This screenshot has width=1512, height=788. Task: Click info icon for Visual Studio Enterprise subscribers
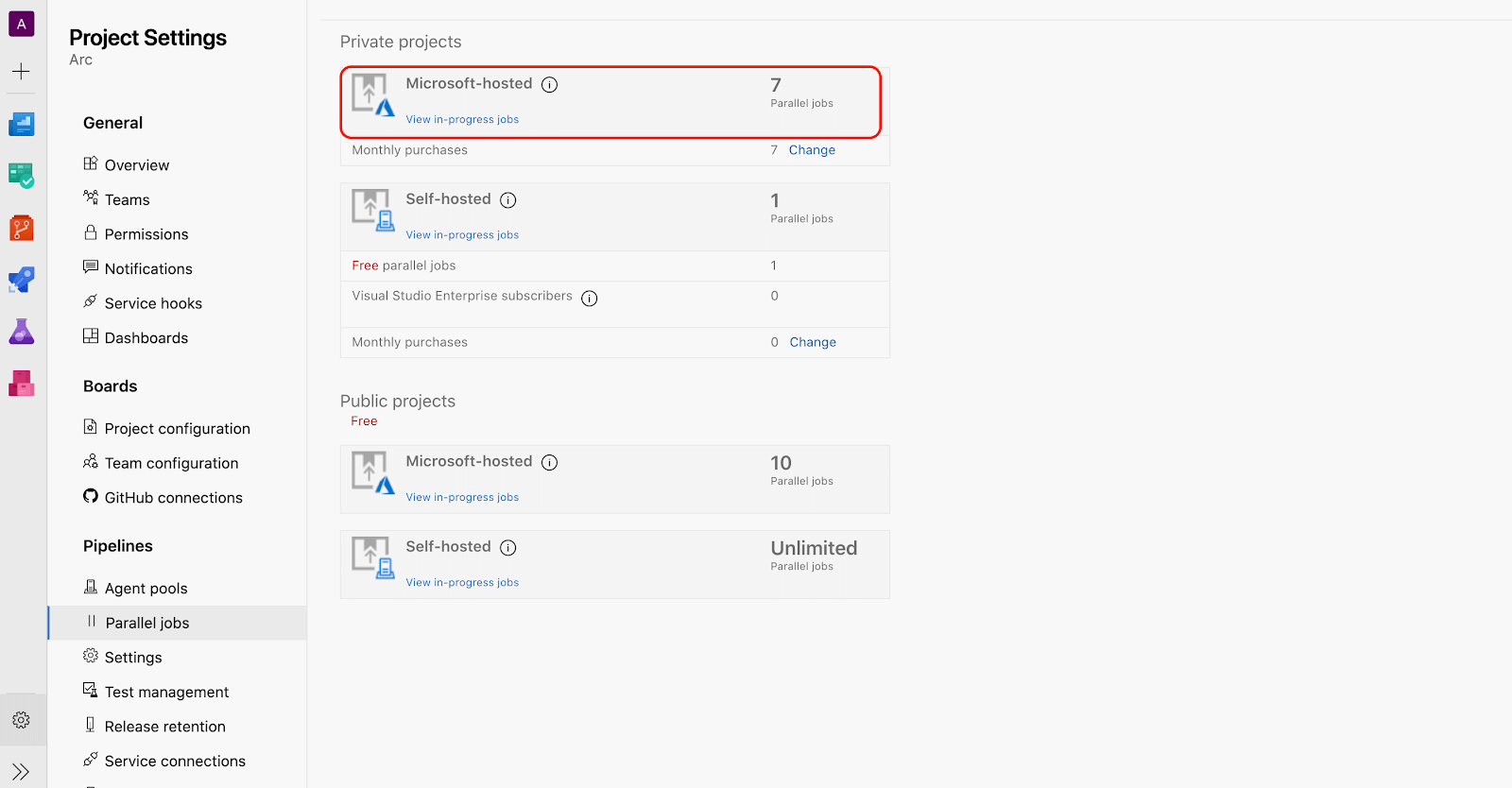click(x=590, y=298)
